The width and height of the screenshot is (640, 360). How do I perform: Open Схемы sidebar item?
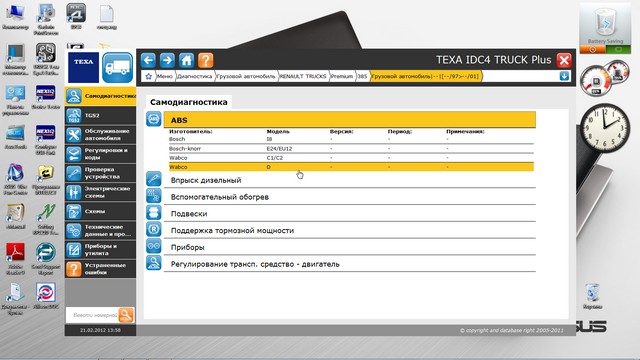click(100, 211)
